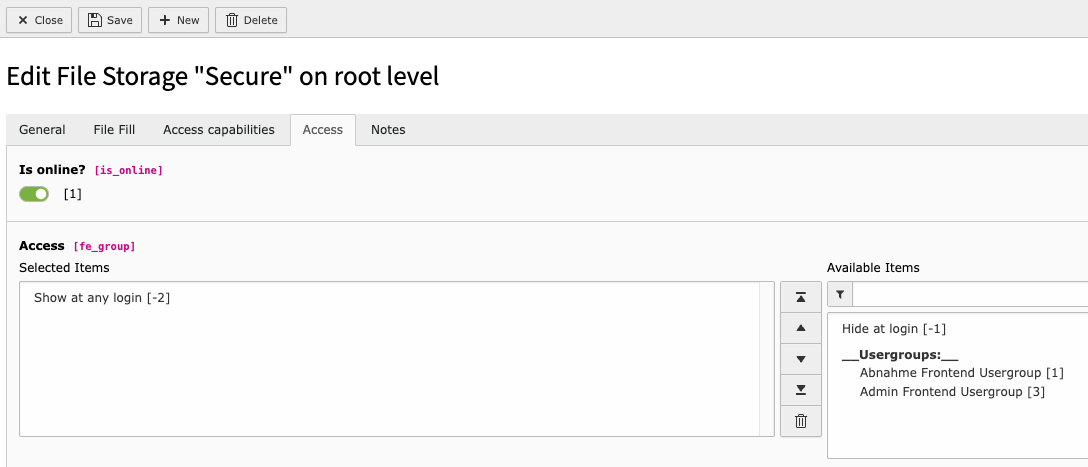Delete this File Storage record
The width and height of the screenshot is (1088, 467).
pyautogui.click(x=251, y=20)
